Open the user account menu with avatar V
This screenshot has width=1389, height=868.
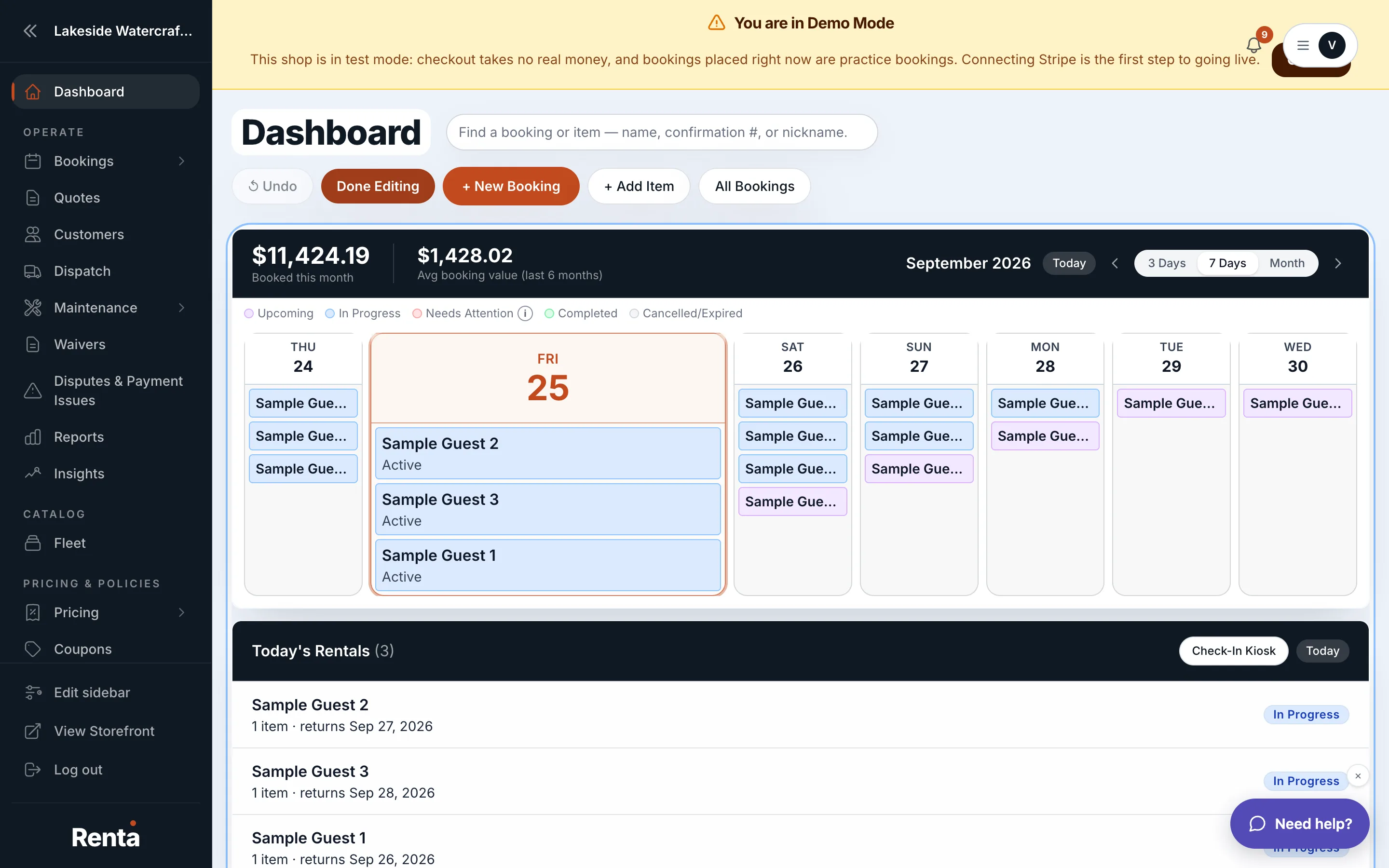click(x=1320, y=45)
